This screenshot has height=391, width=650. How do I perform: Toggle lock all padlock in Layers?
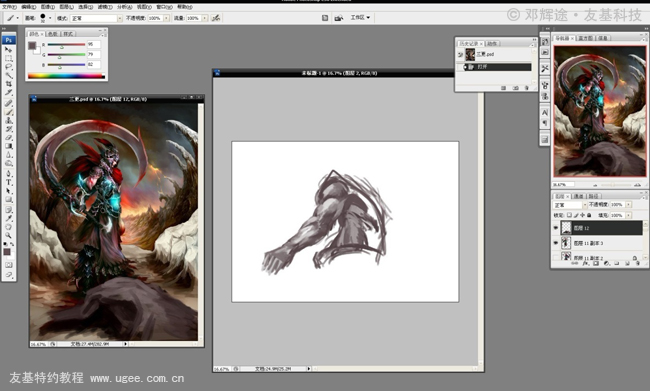(589, 215)
